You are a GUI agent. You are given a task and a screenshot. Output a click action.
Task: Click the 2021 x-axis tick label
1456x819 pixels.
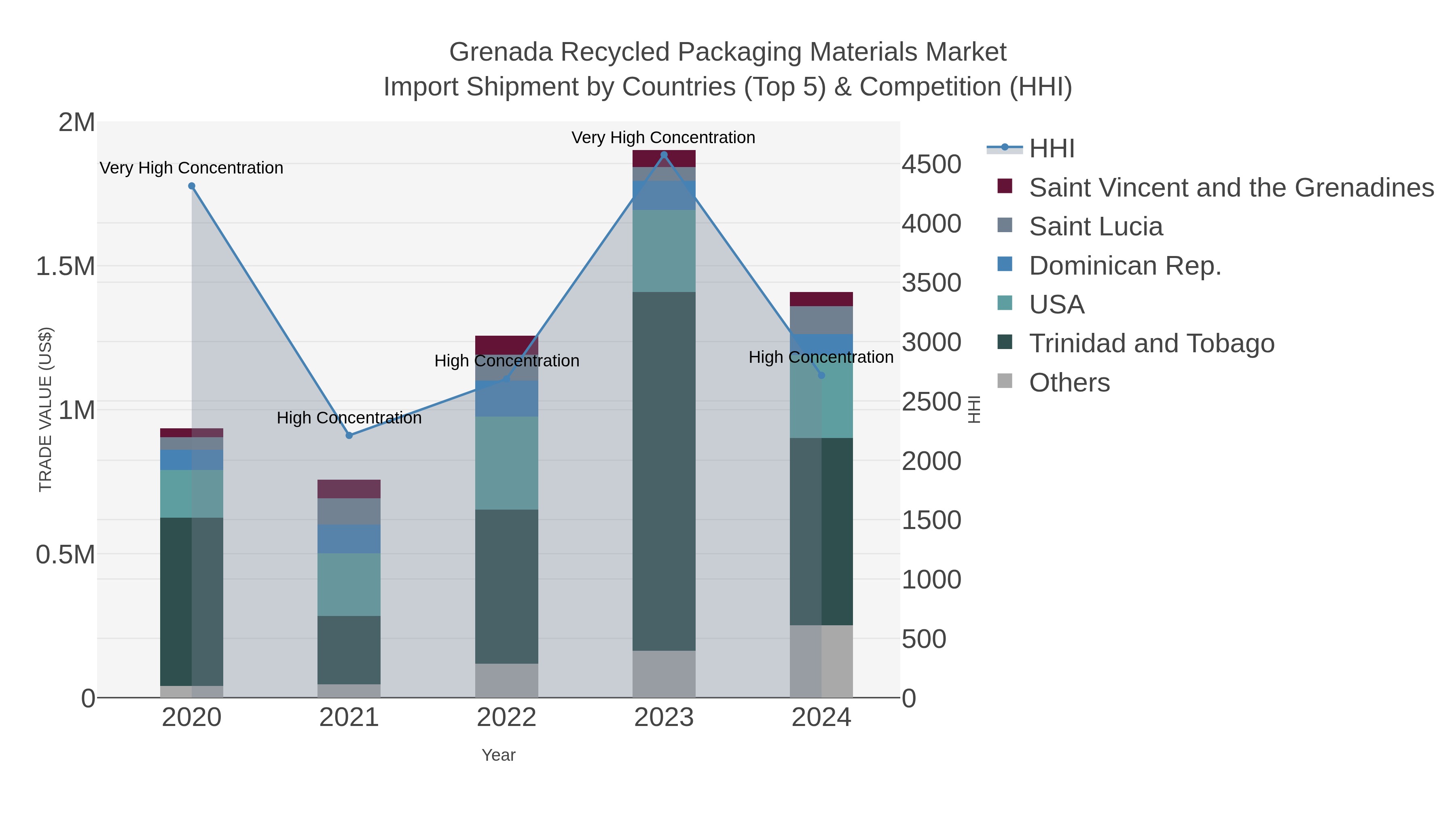(x=349, y=718)
